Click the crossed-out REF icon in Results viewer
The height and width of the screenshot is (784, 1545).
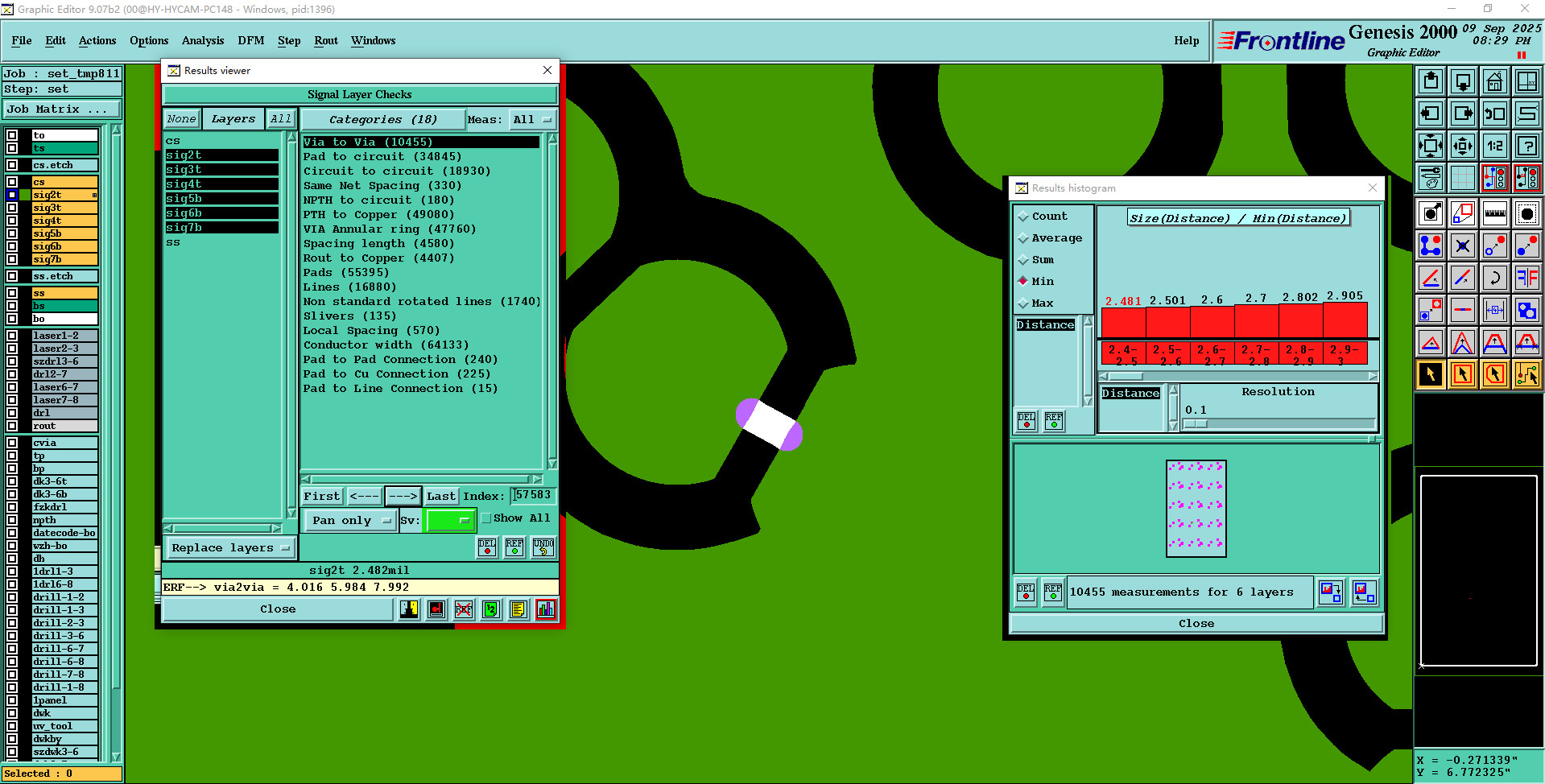point(463,609)
